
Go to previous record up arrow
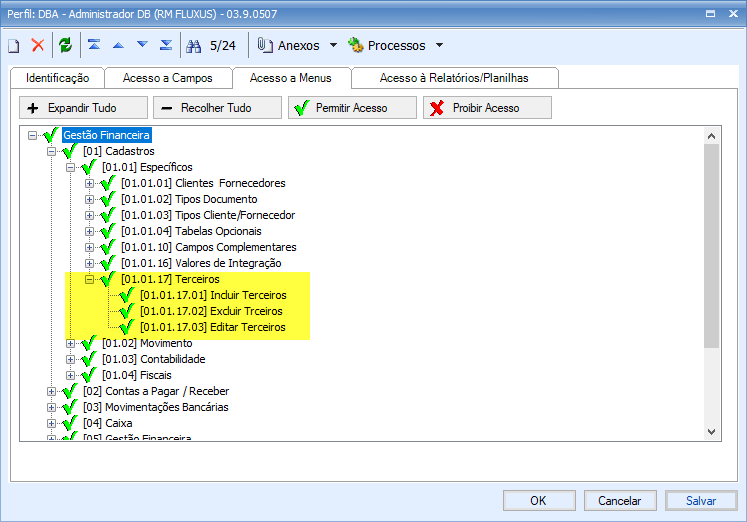point(118,46)
